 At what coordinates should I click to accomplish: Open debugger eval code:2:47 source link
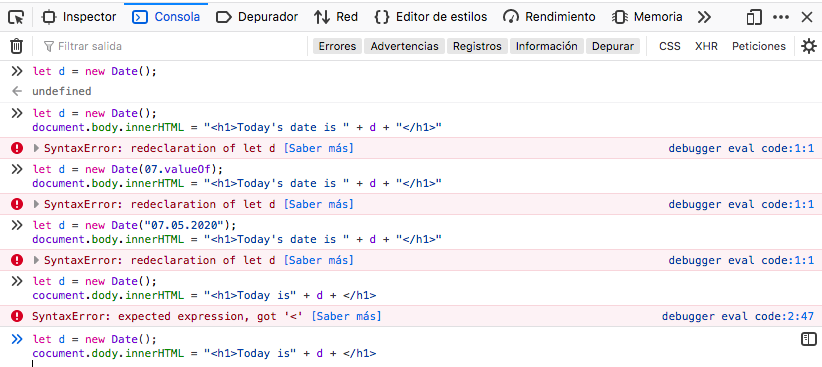point(738,317)
